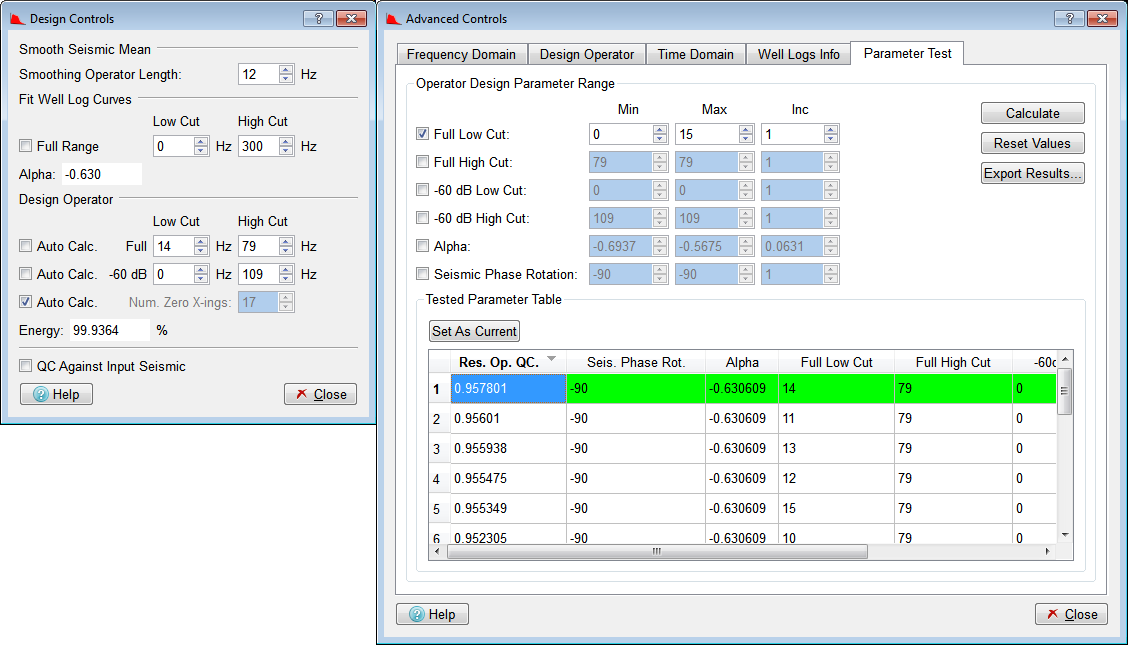The image size is (1128, 645).
Task: Click Close button in Design Controls window
Action: click(320, 394)
